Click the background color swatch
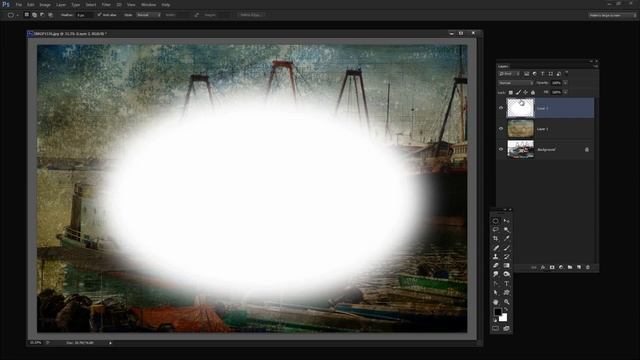Viewport: 640px width, 360px height. point(504,318)
